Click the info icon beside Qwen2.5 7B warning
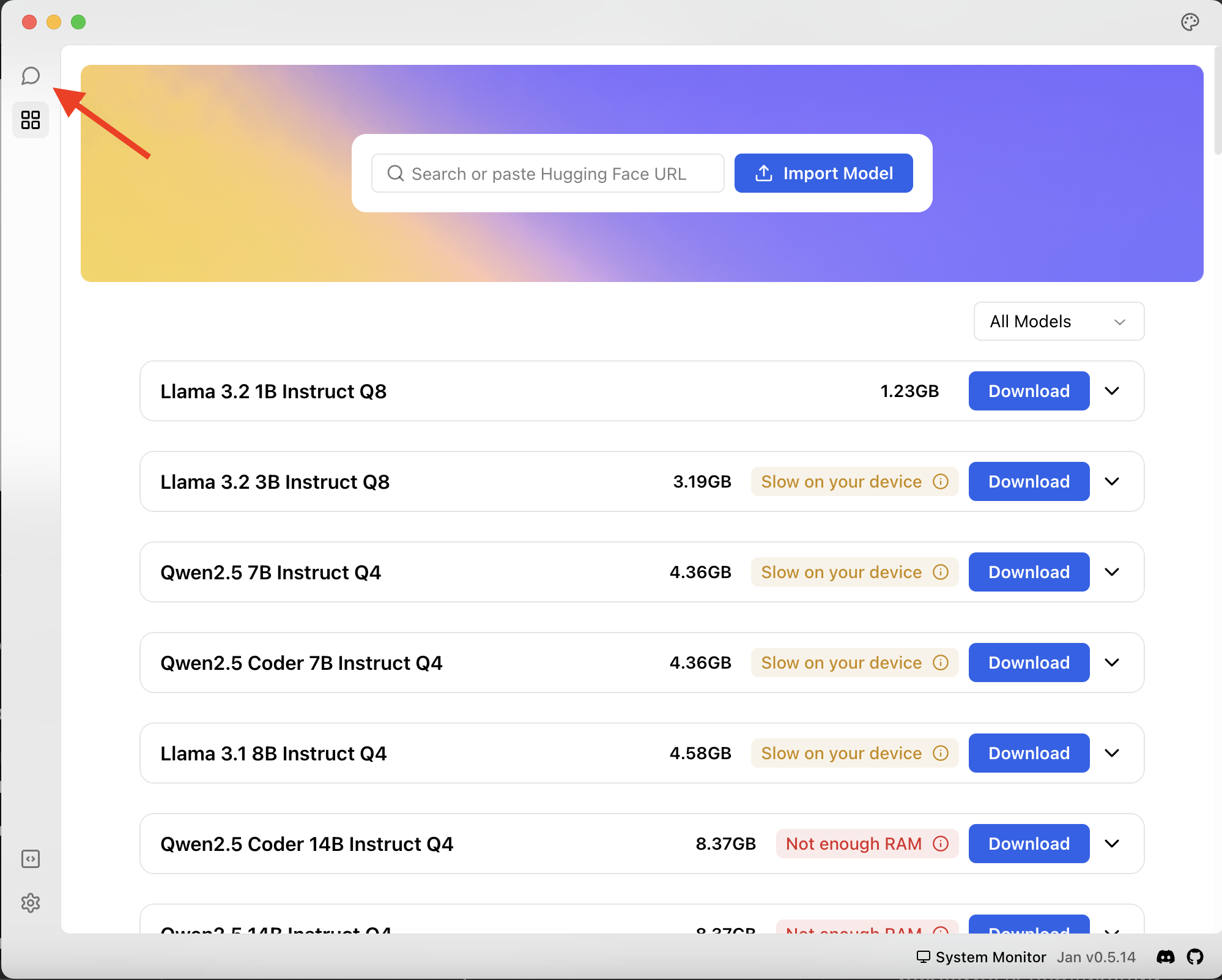1222x980 pixels. coord(940,572)
